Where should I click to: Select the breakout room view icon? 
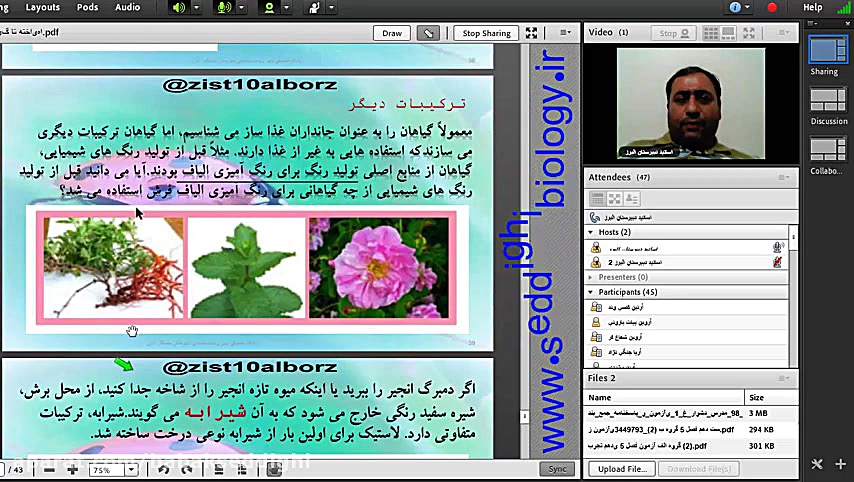tap(615, 199)
